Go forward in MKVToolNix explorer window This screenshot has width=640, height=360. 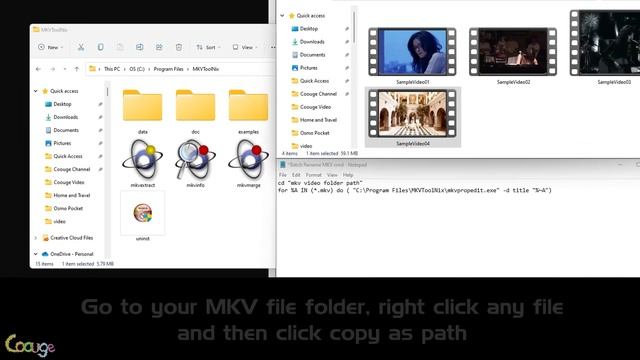pyautogui.click(x=53, y=69)
